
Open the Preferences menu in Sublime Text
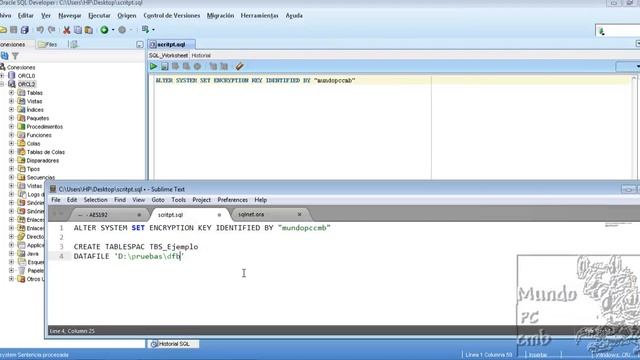pos(233,200)
